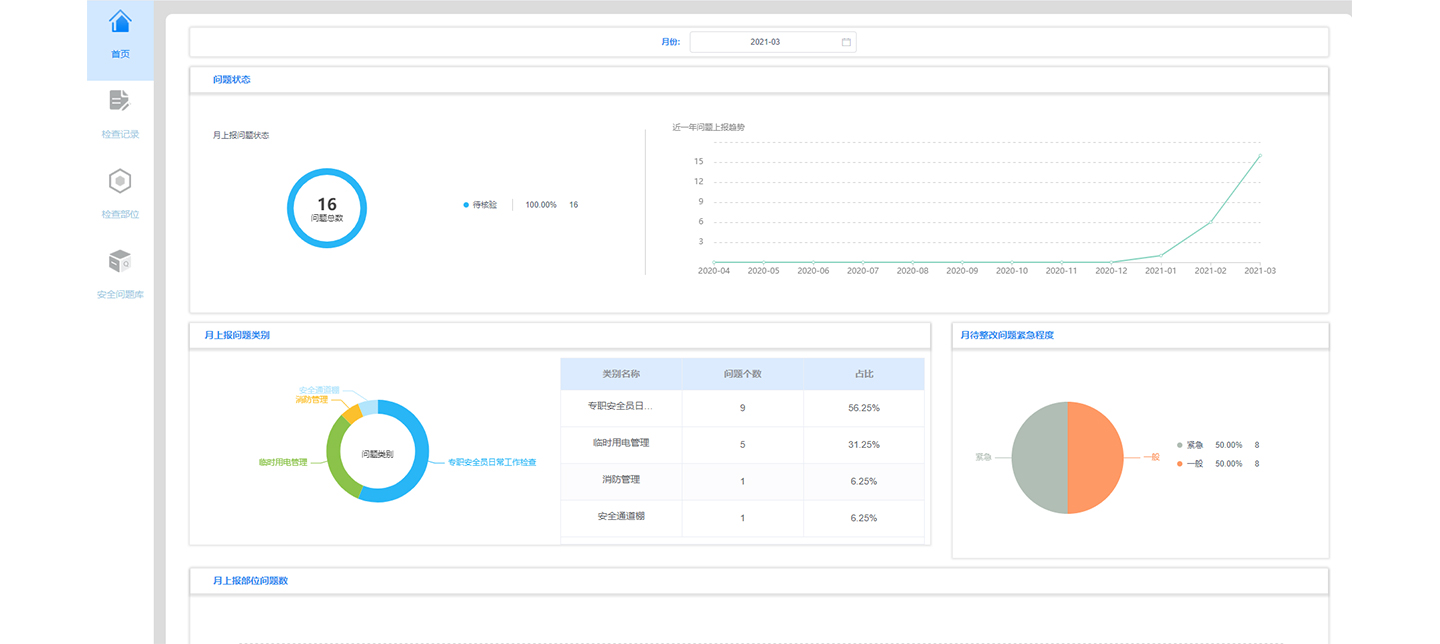Select the 检查部位 sidebar label
1440x644 pixels.
[120, 214]
